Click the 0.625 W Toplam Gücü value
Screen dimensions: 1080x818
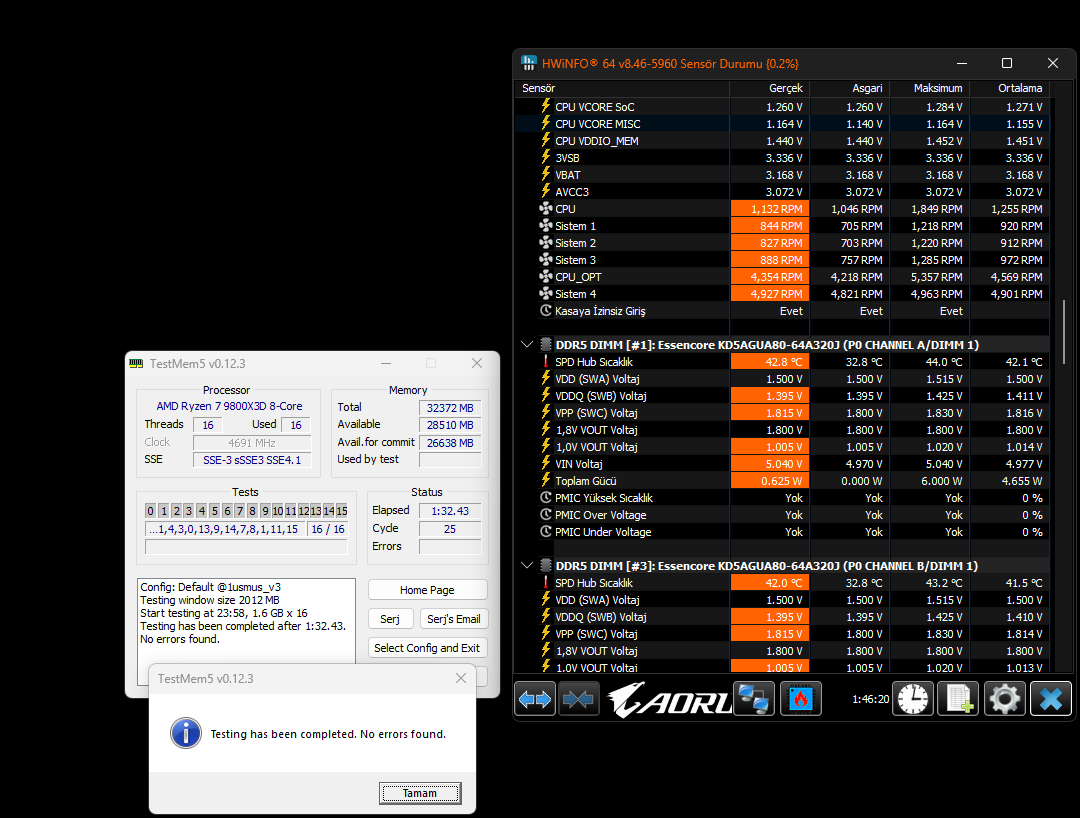(770, 481)
